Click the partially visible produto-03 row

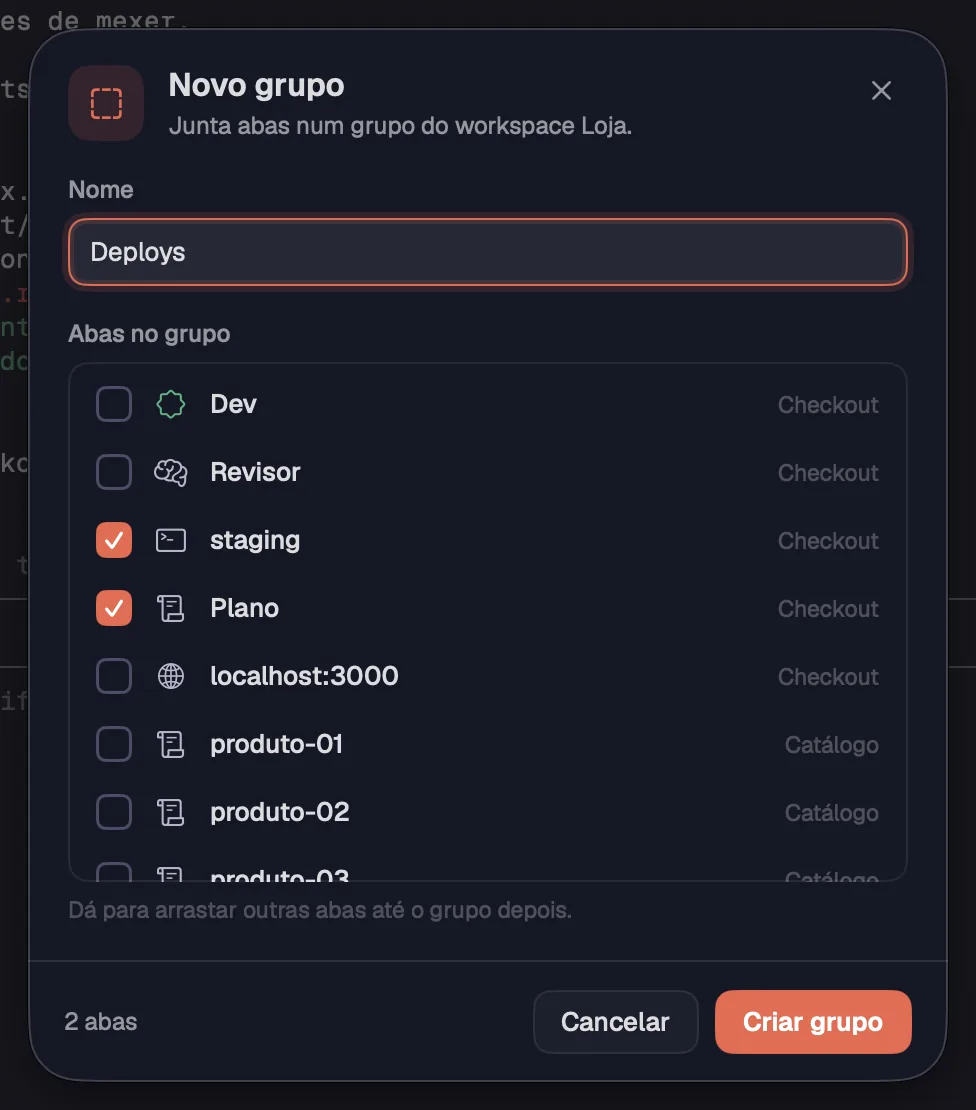pos(488,871)
